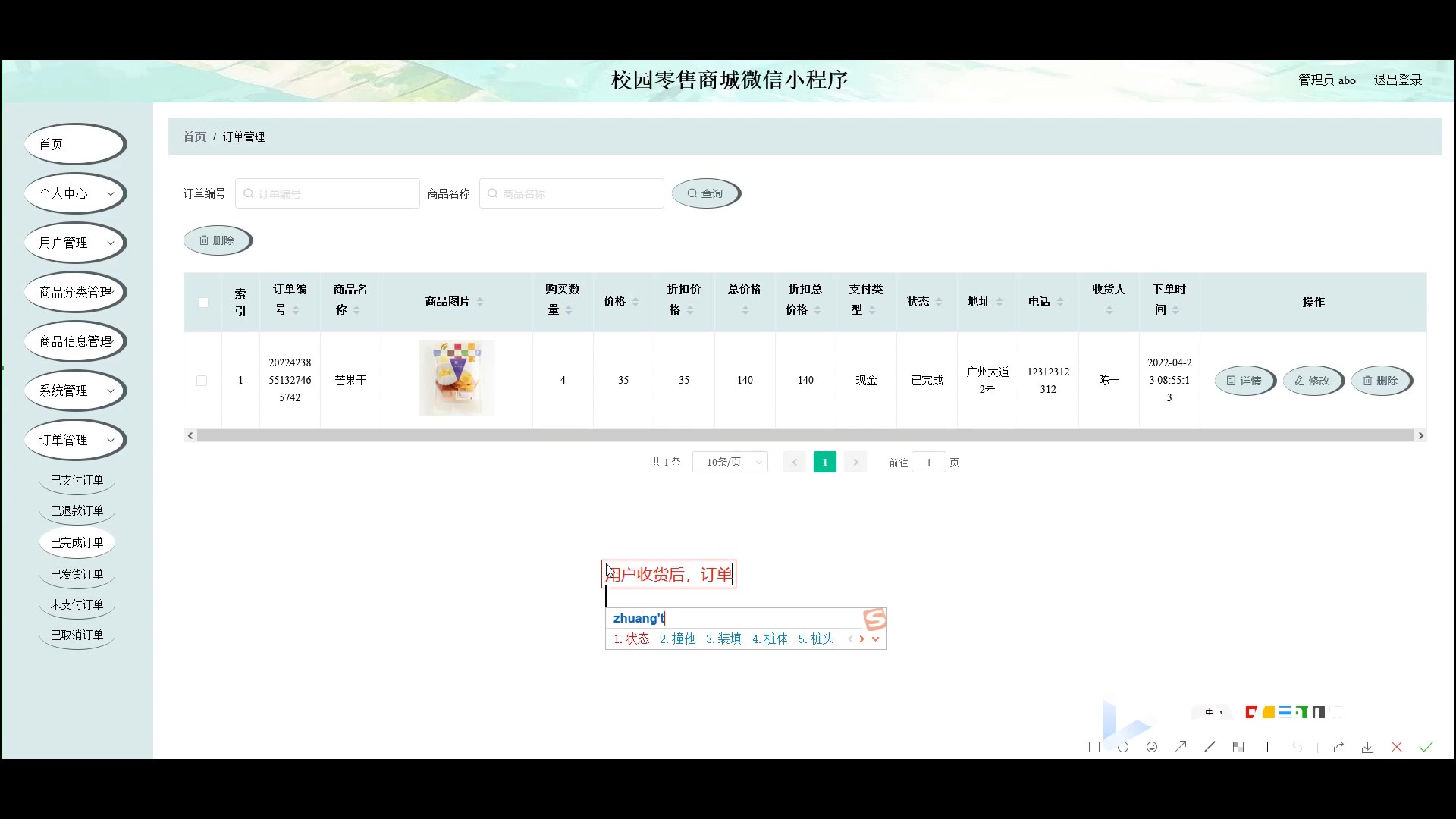The width and height of the screenshot is (1456, 819).
Task: Click the 详情 button for the order
Action: 1244,381
